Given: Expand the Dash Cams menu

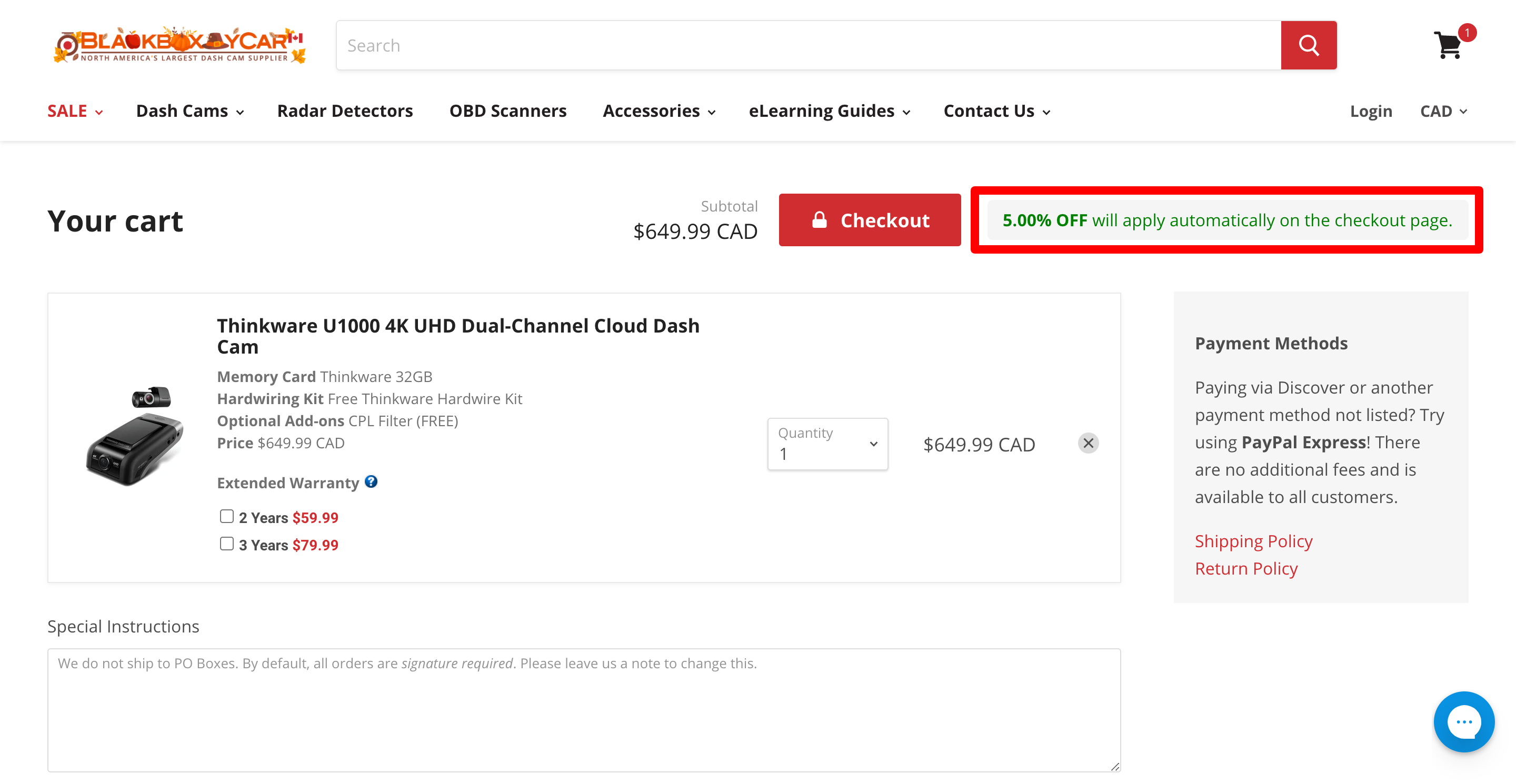Looking at the screenshot, I should (x=190, y=111).
